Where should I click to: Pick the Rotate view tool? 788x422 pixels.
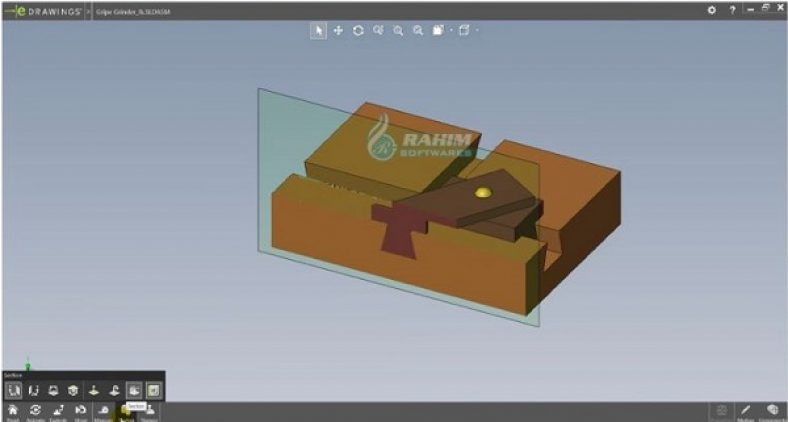tap(358, 31)
